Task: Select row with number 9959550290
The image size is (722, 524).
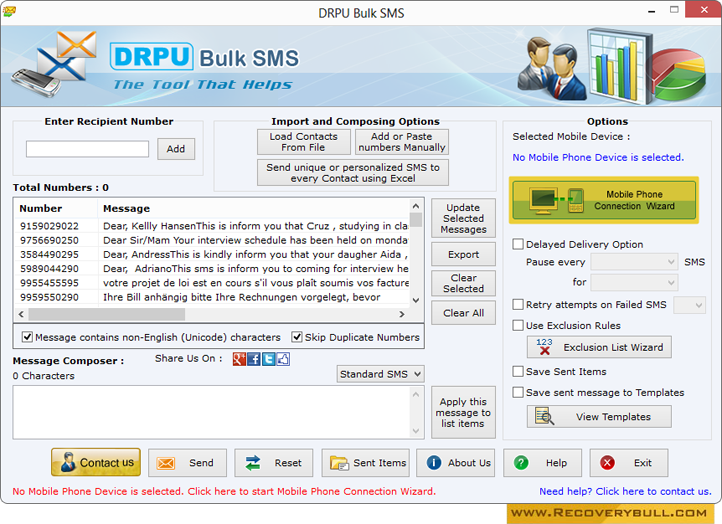Action: coord(212,297)
